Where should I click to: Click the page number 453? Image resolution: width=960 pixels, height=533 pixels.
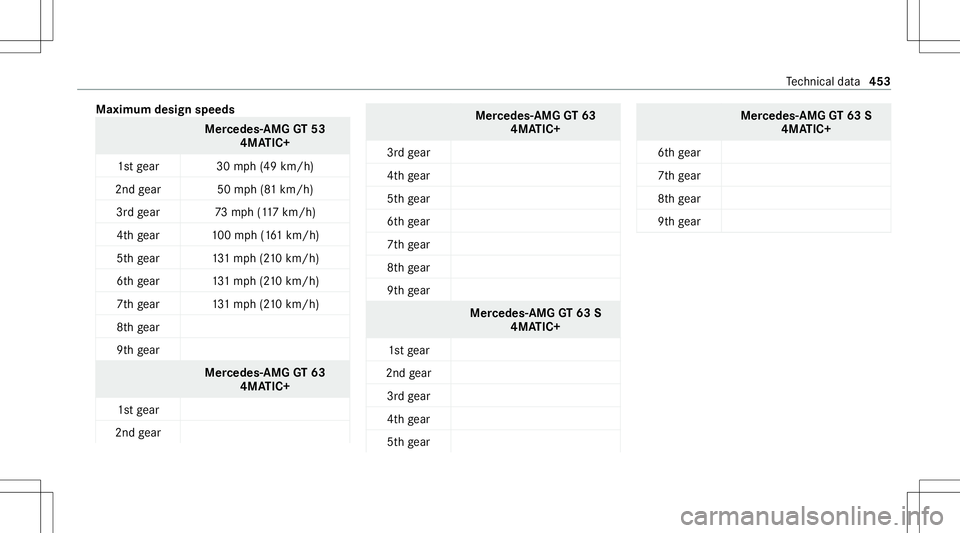pos(880,81)
